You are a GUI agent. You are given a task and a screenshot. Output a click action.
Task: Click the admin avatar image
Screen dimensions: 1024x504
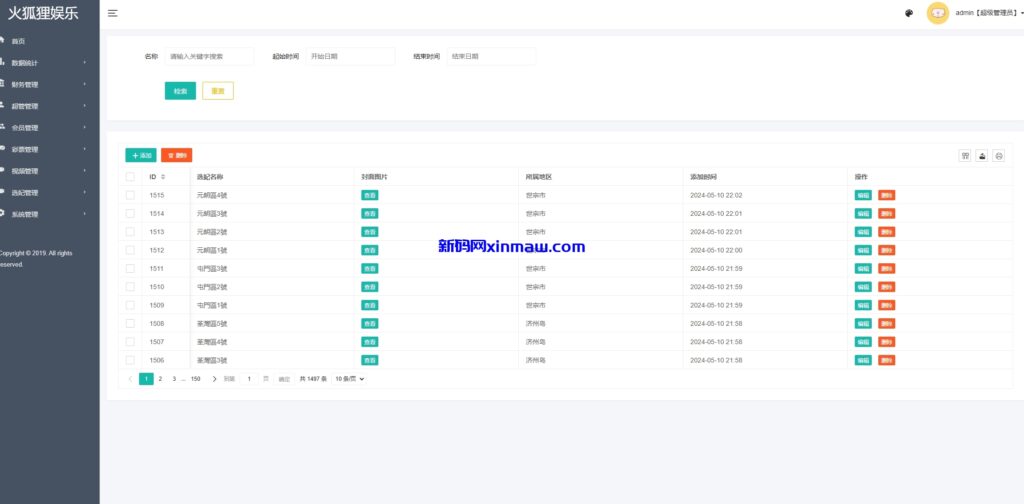(937, 13)
